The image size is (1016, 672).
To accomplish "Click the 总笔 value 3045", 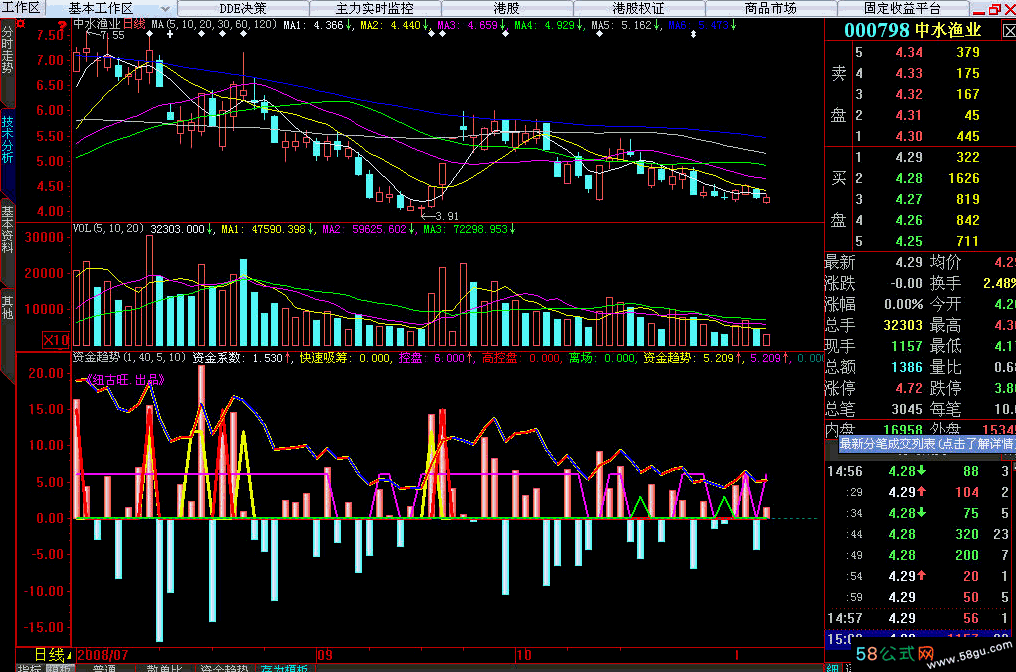I will click(x=906, y=410).
